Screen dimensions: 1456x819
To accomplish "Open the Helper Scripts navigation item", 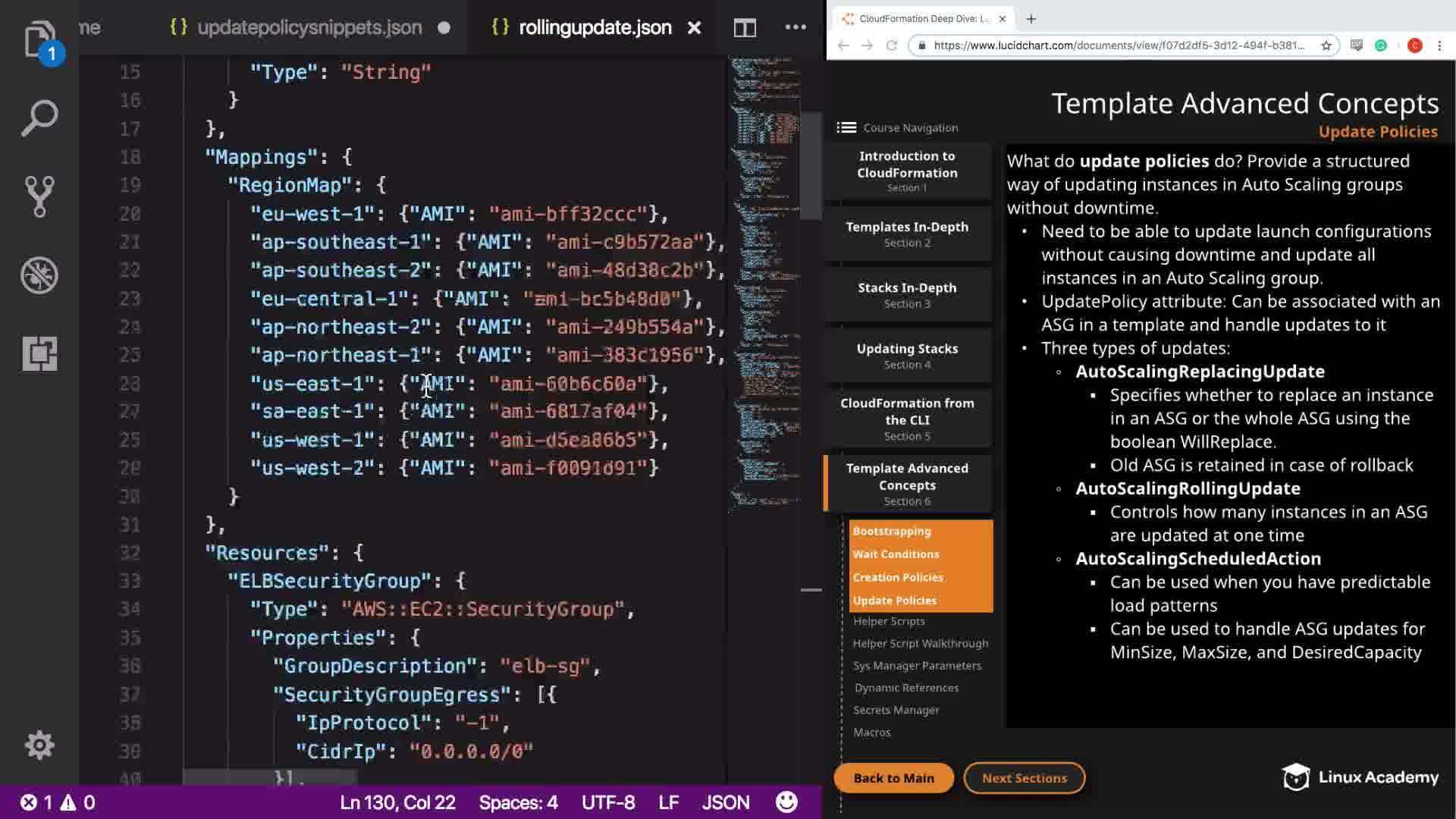I will [889, 621].
